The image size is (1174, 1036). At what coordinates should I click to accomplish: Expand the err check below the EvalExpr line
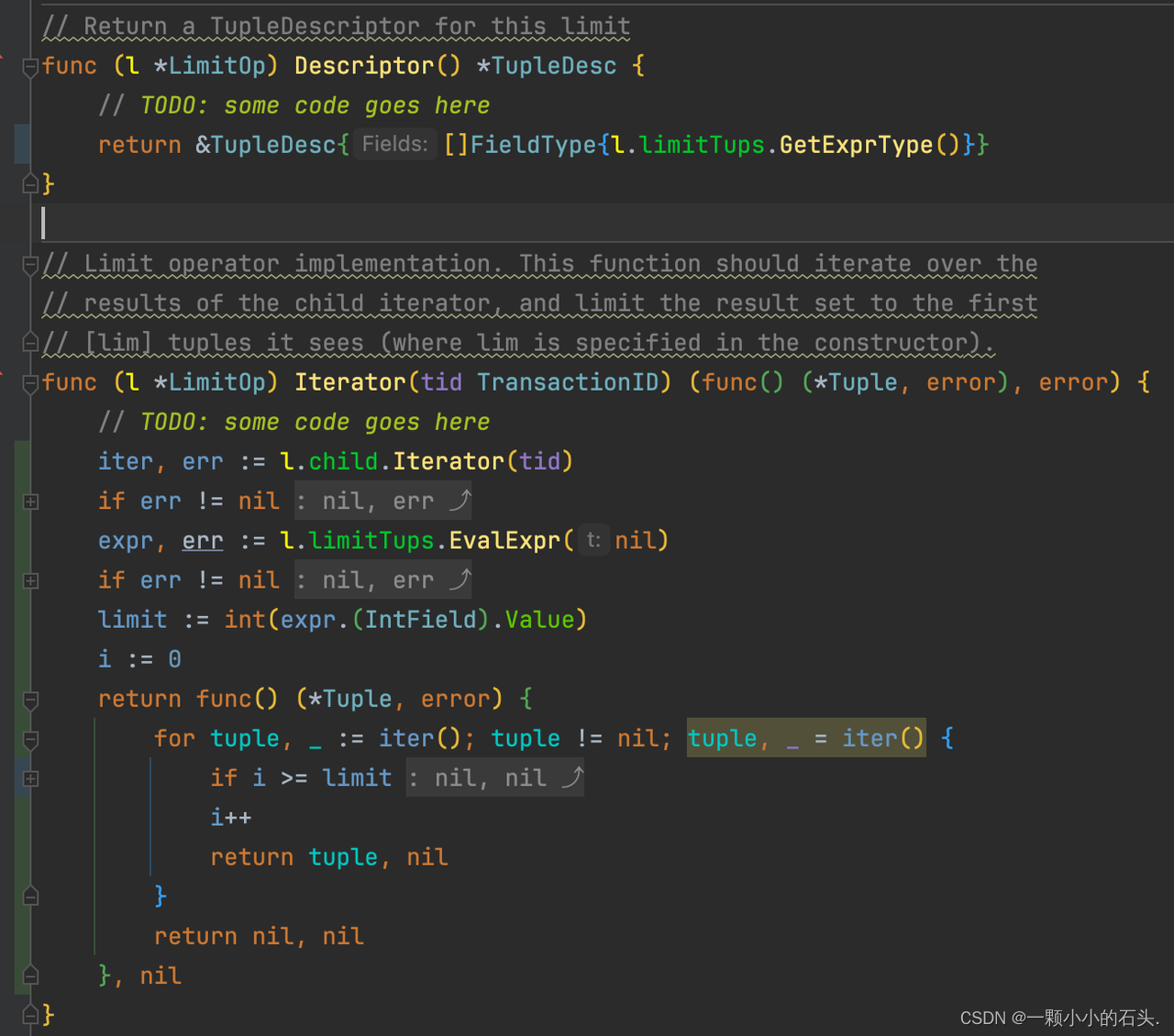pos(30,580)
